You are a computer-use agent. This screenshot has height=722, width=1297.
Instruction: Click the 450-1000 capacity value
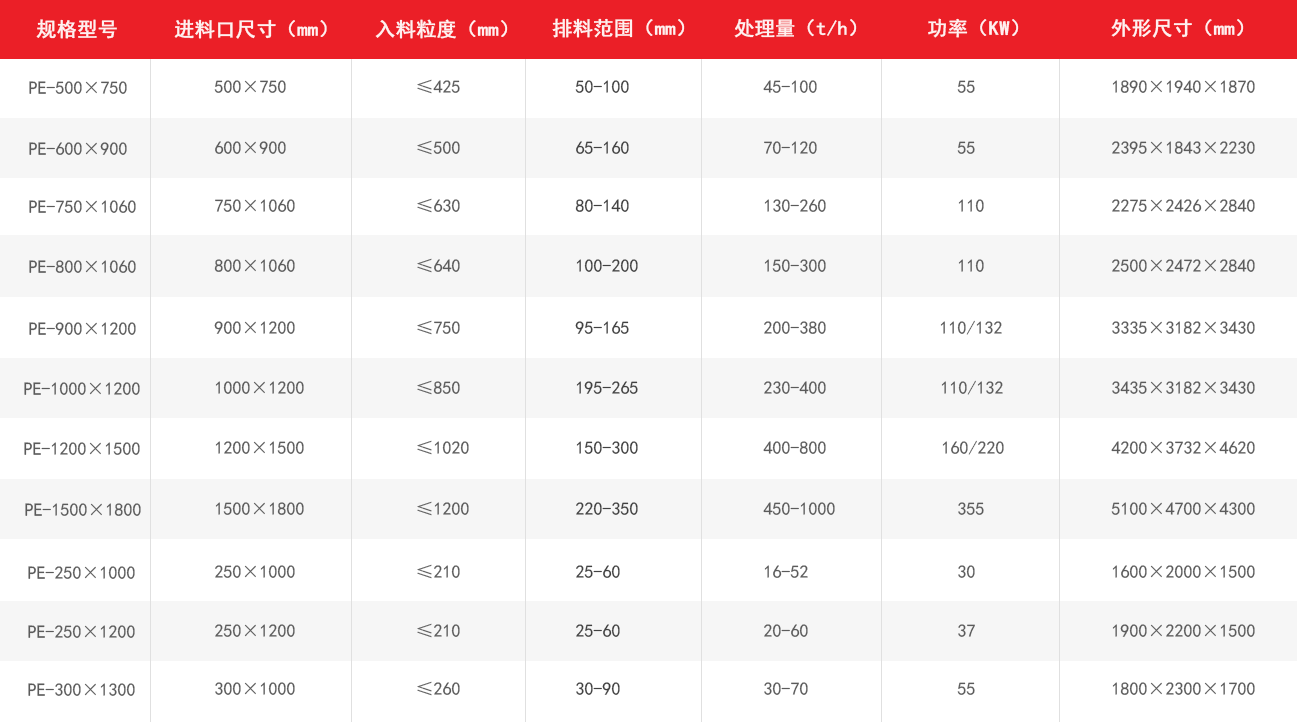(x=798, y=509)
